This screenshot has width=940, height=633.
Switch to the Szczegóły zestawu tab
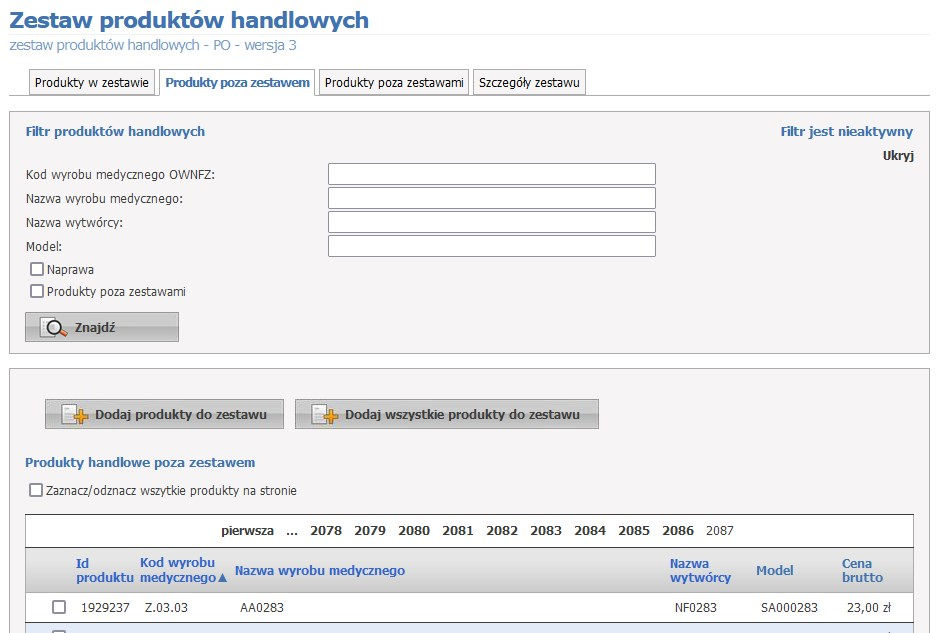coord(529,83)
